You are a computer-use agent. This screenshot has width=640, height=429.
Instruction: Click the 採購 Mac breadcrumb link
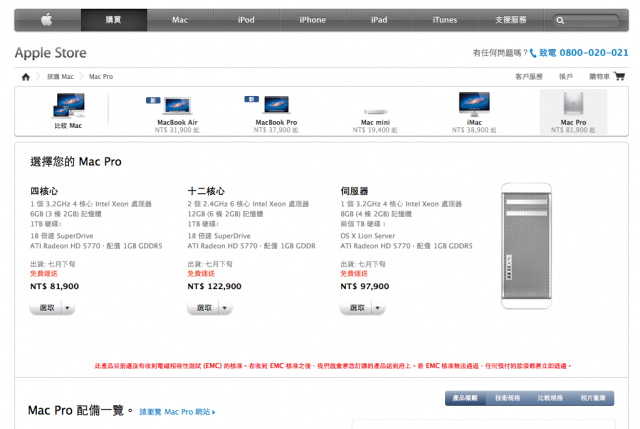pyautogui.click(x=60, y=77)
